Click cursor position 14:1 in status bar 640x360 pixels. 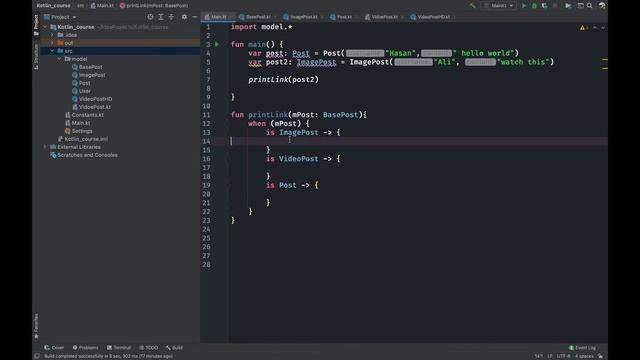click(x=539, y=356)
